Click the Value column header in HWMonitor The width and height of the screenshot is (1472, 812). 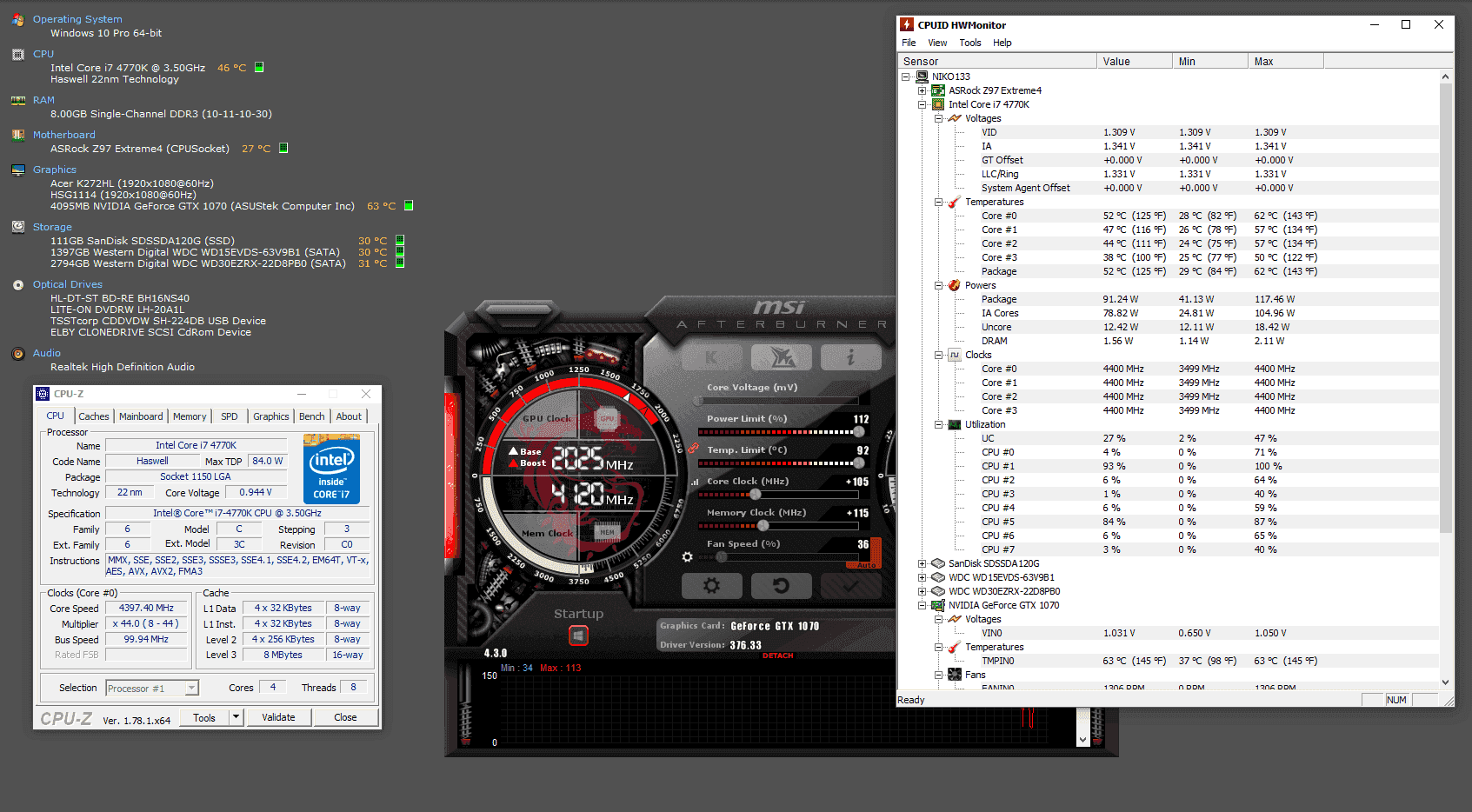(1134, 61)
